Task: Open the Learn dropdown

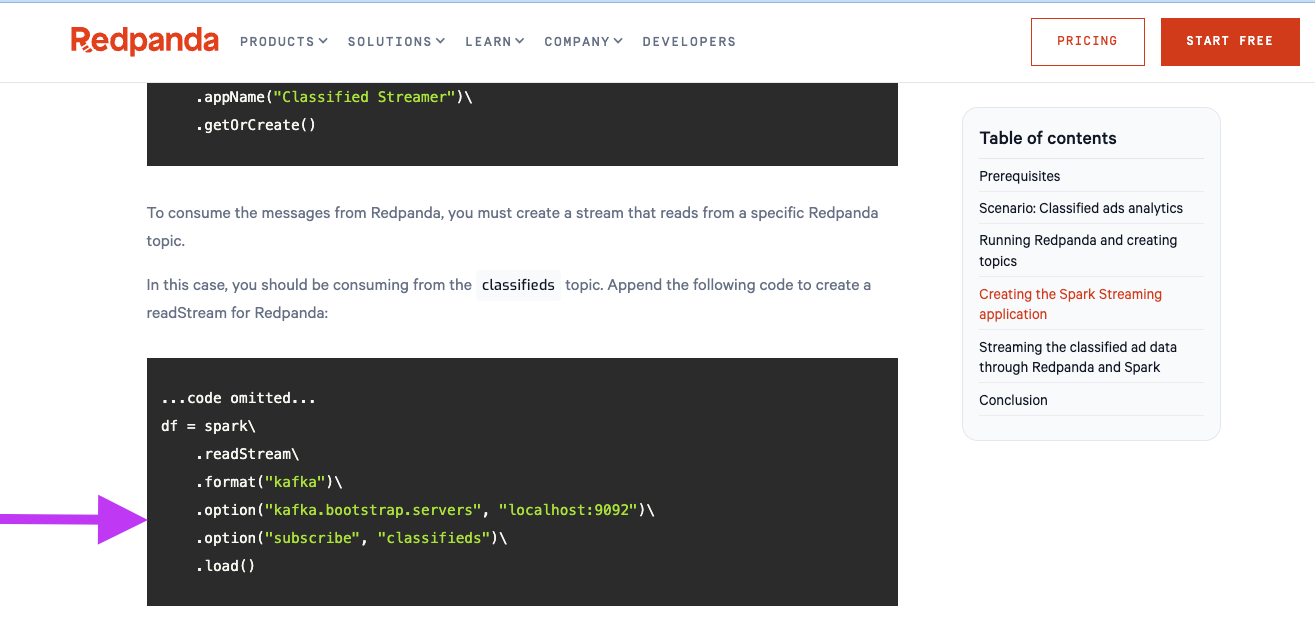Action: (x=489, y=41)
